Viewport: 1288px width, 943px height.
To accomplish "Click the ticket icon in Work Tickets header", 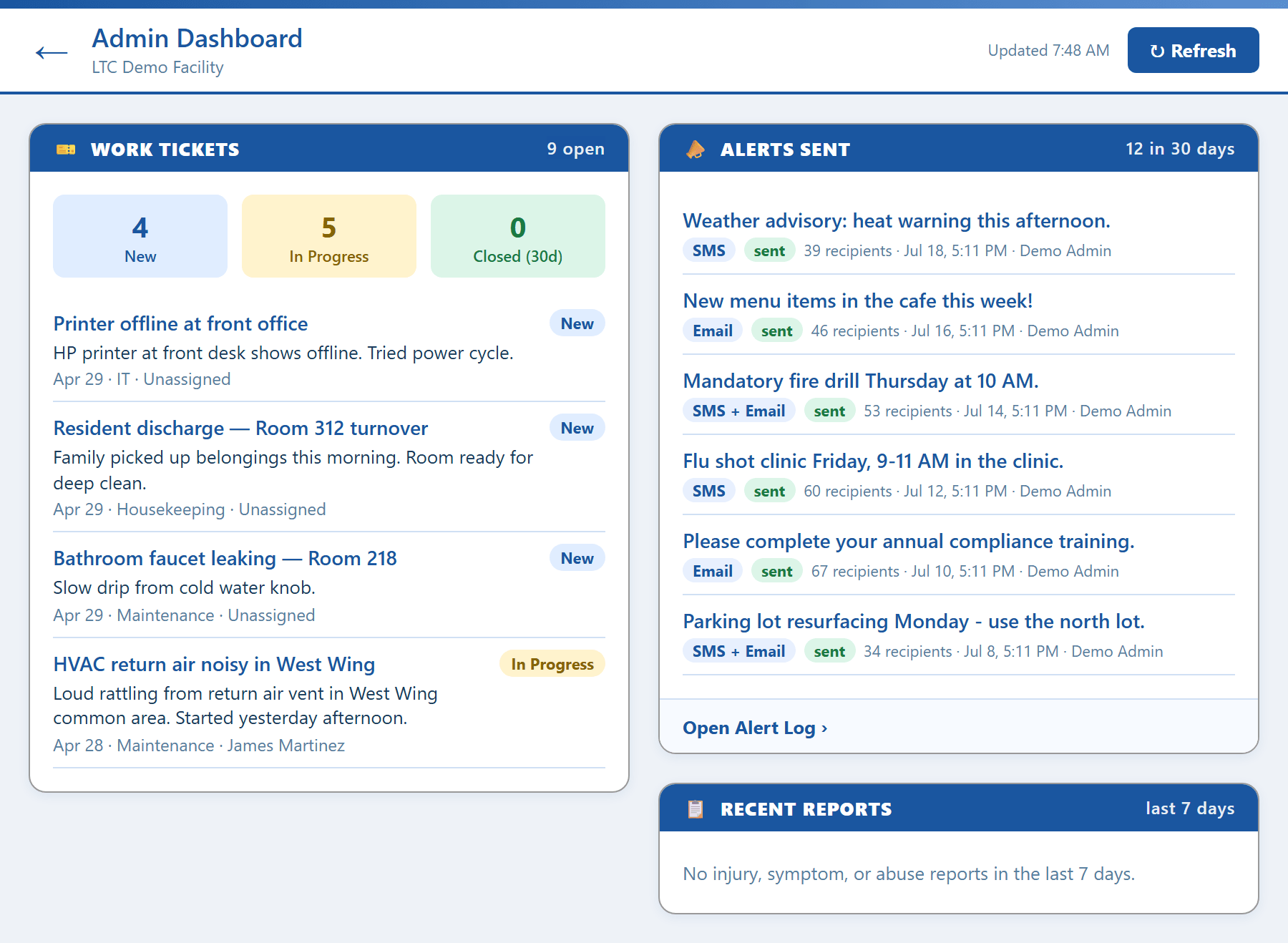I will (x=66, y=150).
